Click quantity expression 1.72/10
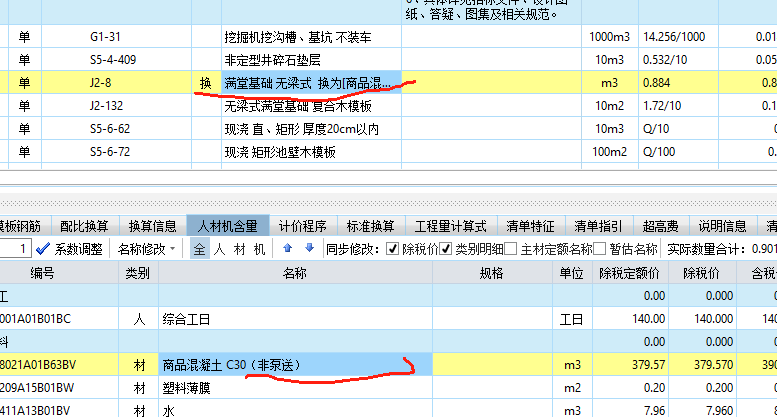The image size is (777, 417). [678, 105]
